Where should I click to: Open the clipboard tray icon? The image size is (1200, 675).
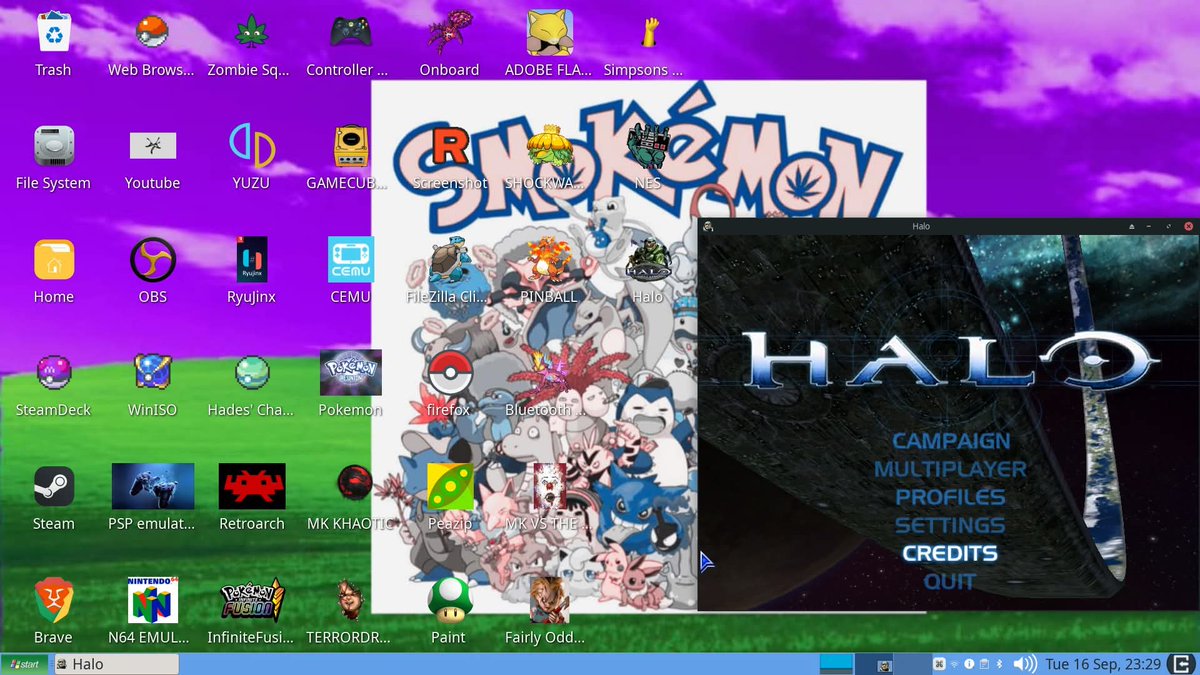pos(985,664)
